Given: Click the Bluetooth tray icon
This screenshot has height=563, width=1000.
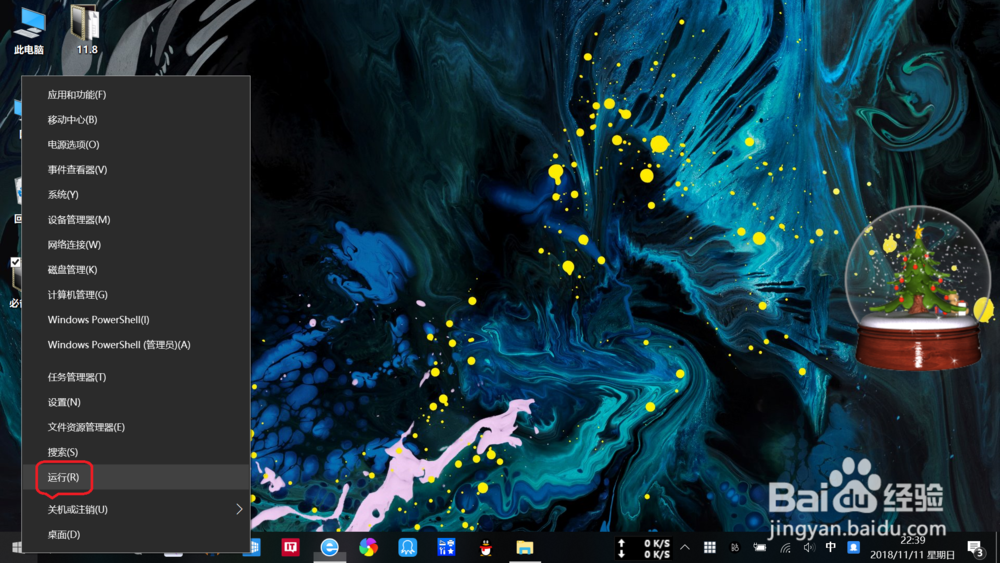Looking at the screenshot, I should [x=735, y=548].
